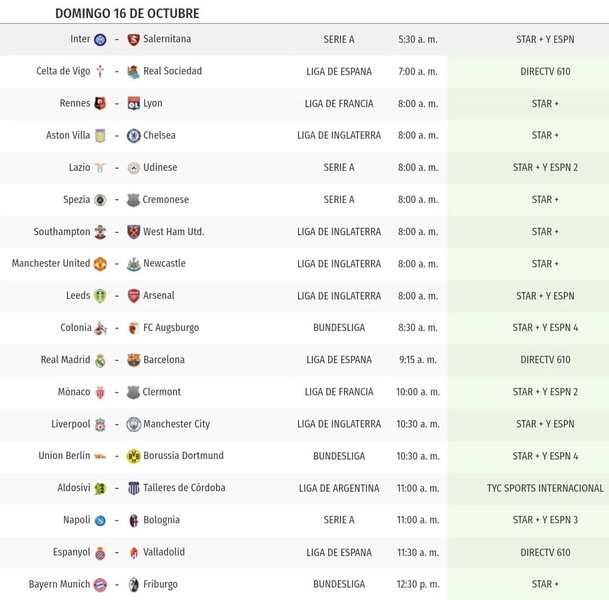Select the Manchester City team name
The width and height of the screenshot is (609, 600).
click(176, 424)
